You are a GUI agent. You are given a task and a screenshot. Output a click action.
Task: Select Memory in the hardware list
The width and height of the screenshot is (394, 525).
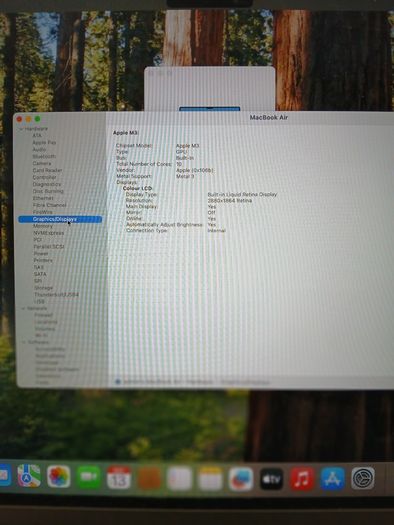pyautogui.click(x=43, y=226)
